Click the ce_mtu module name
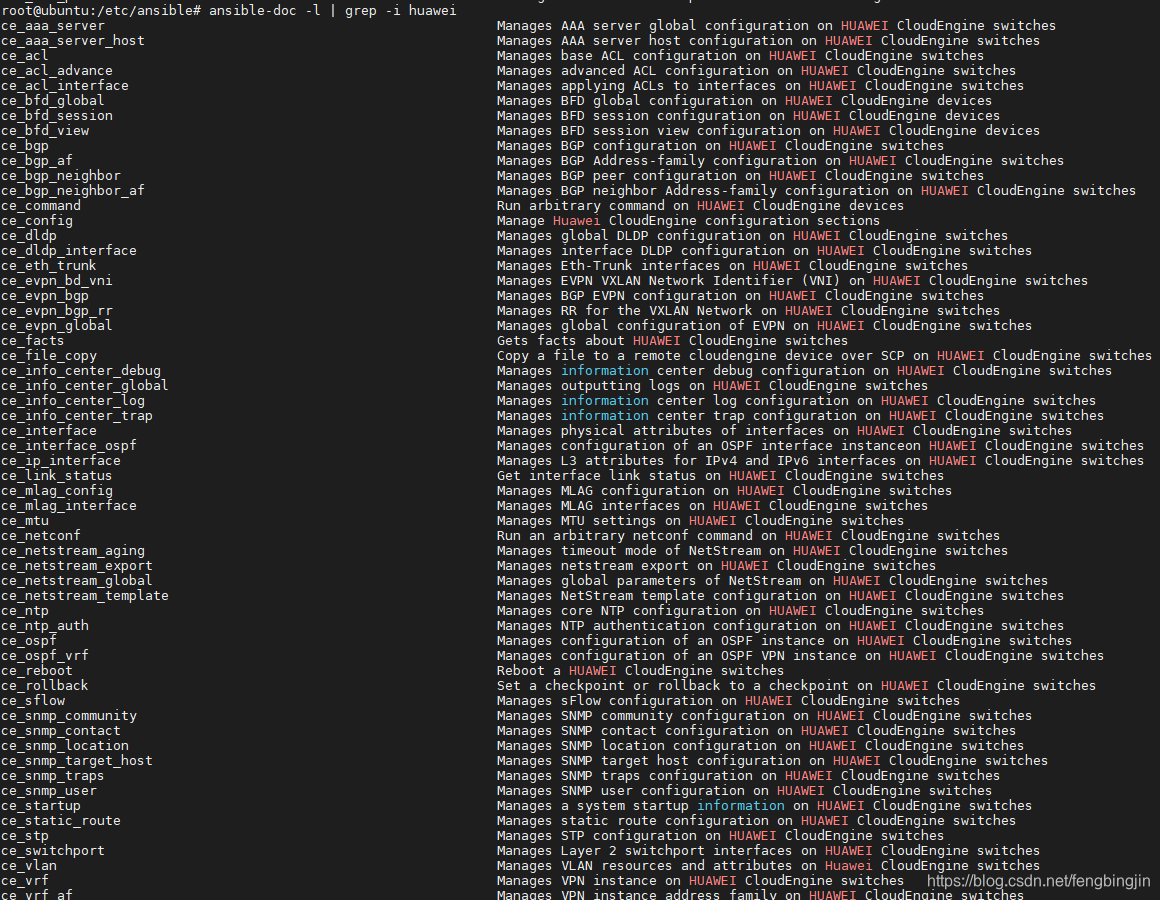 pos(25,521)
